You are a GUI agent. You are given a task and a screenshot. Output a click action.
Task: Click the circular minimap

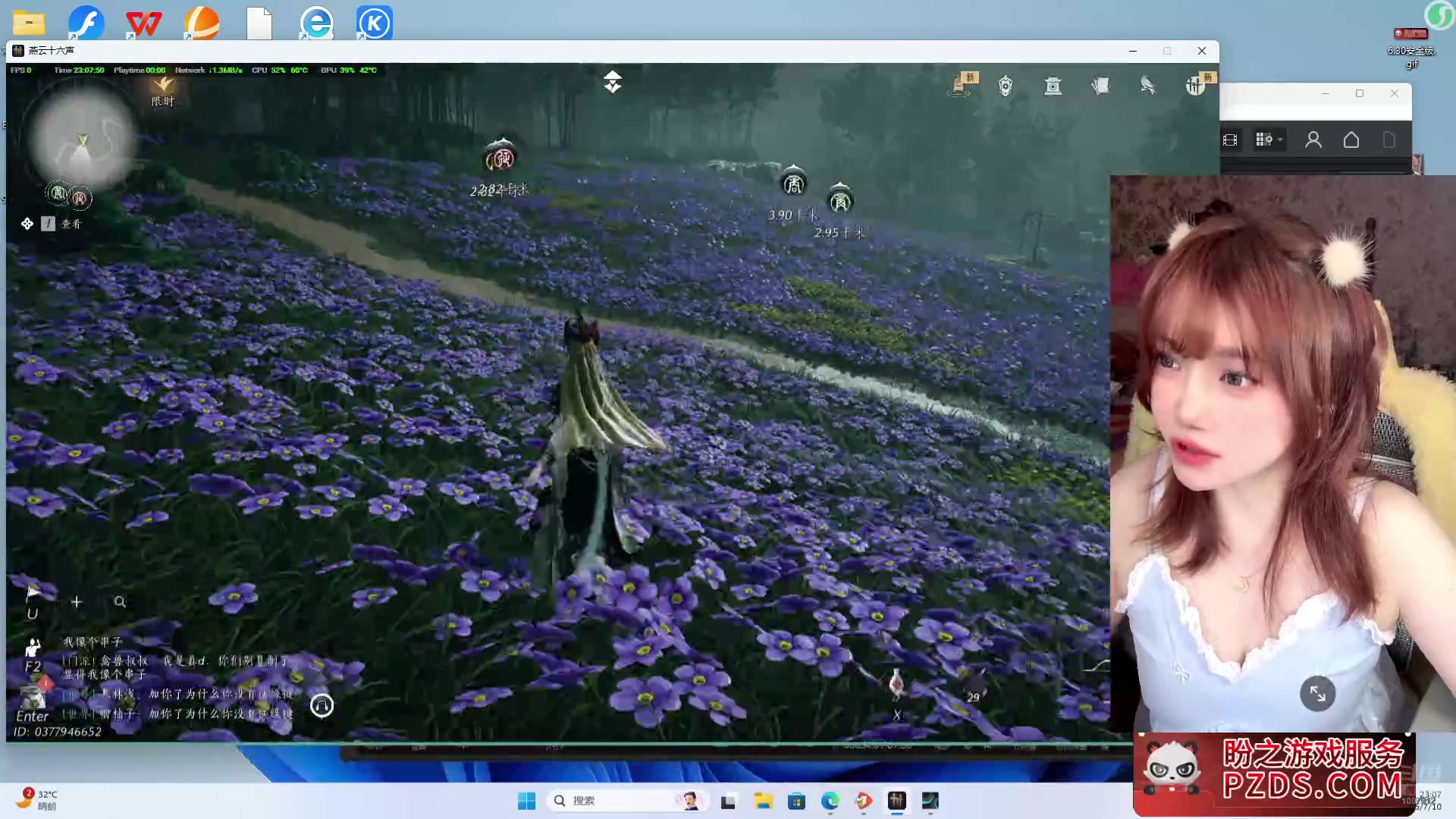click(x=81, y=140)
